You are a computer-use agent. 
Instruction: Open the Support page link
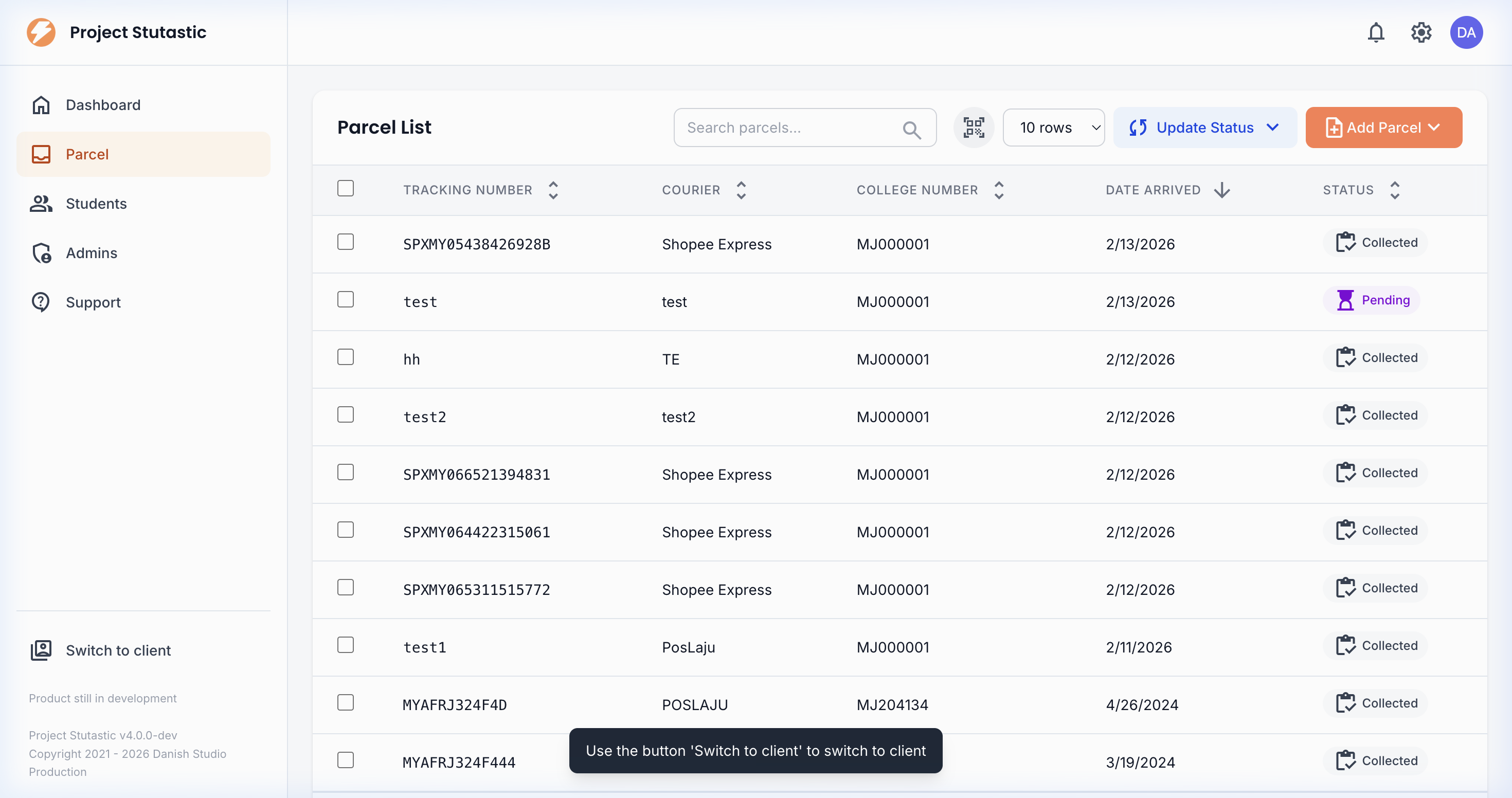click(x=93, y=302)
